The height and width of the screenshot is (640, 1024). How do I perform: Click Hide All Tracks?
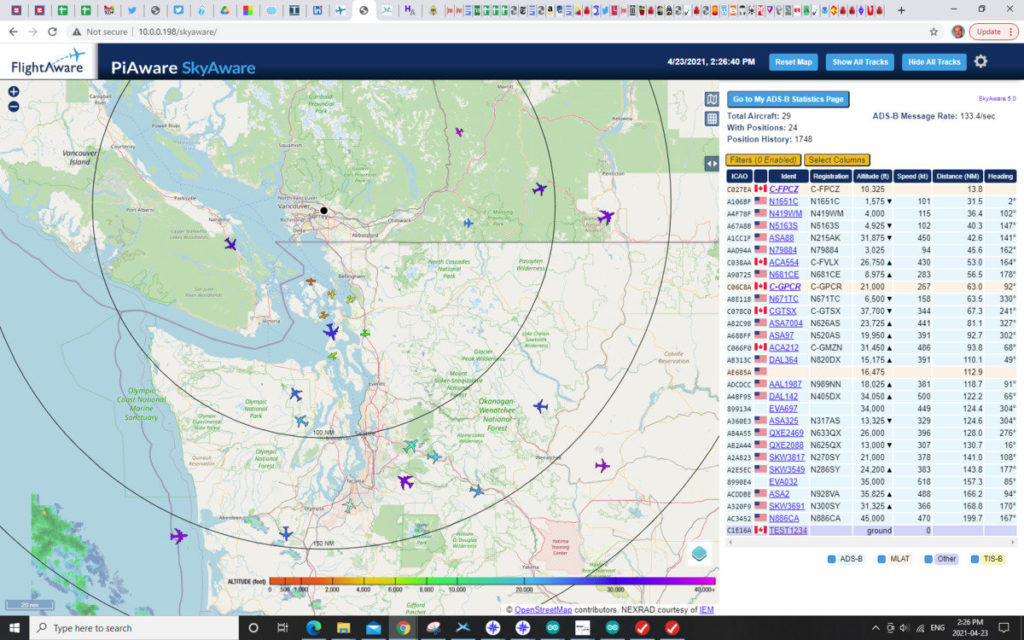point(934,62)
